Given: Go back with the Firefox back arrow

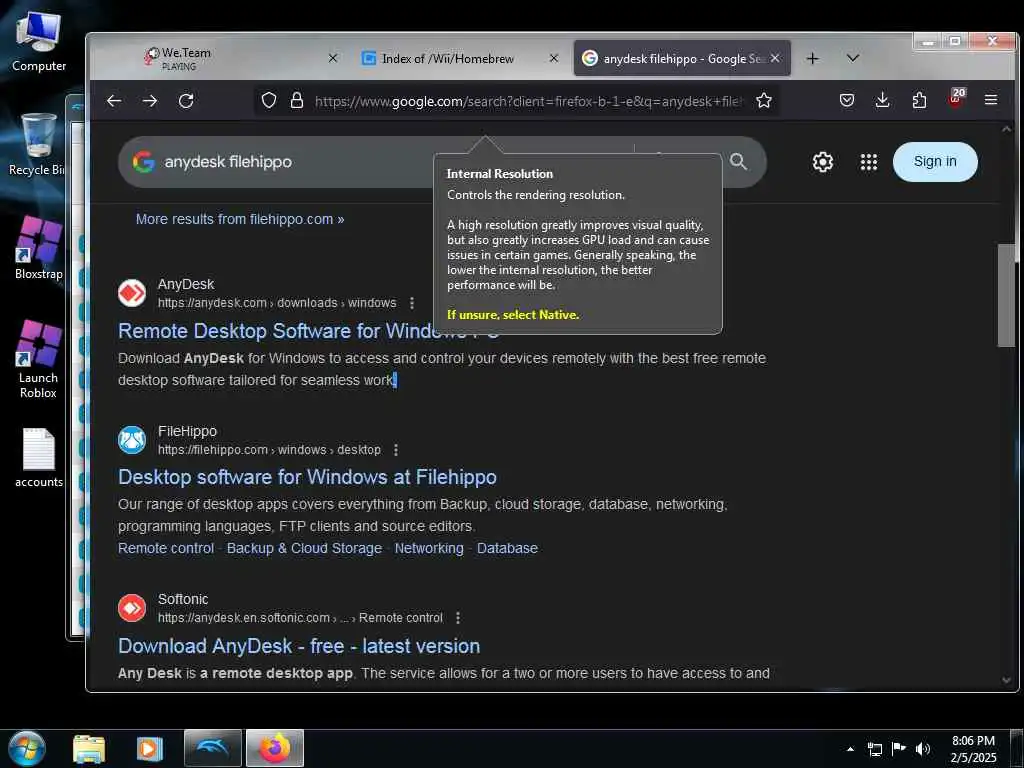Looking at the screenshot, I should click(x=114, y=101).
